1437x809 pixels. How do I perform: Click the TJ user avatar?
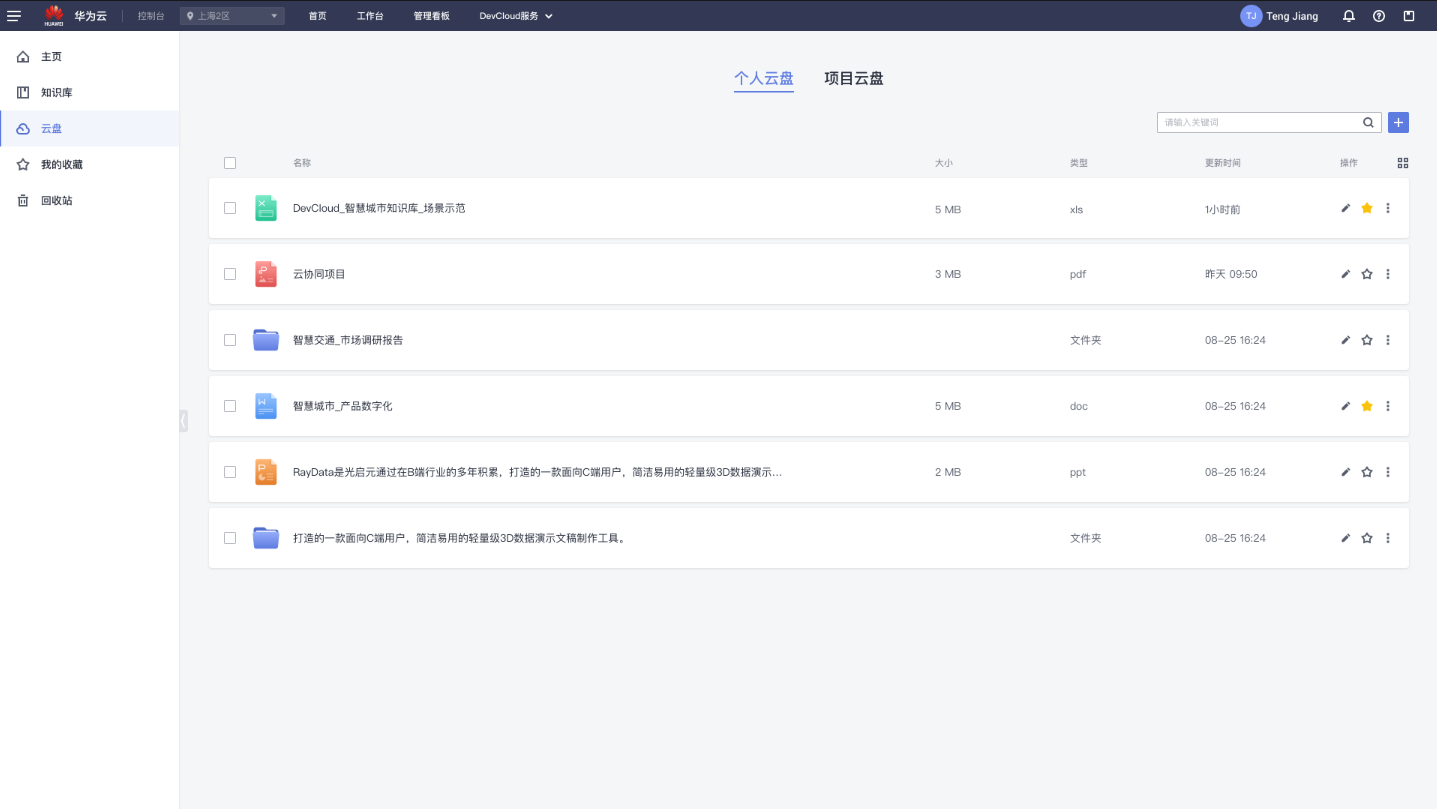tap(1251, 16)
